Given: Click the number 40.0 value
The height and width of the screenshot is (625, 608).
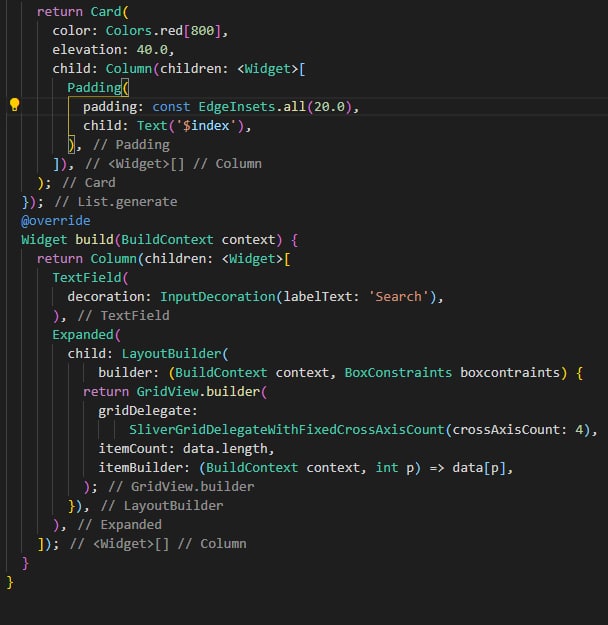Looking at the screenshot, I should pos(152,50).
